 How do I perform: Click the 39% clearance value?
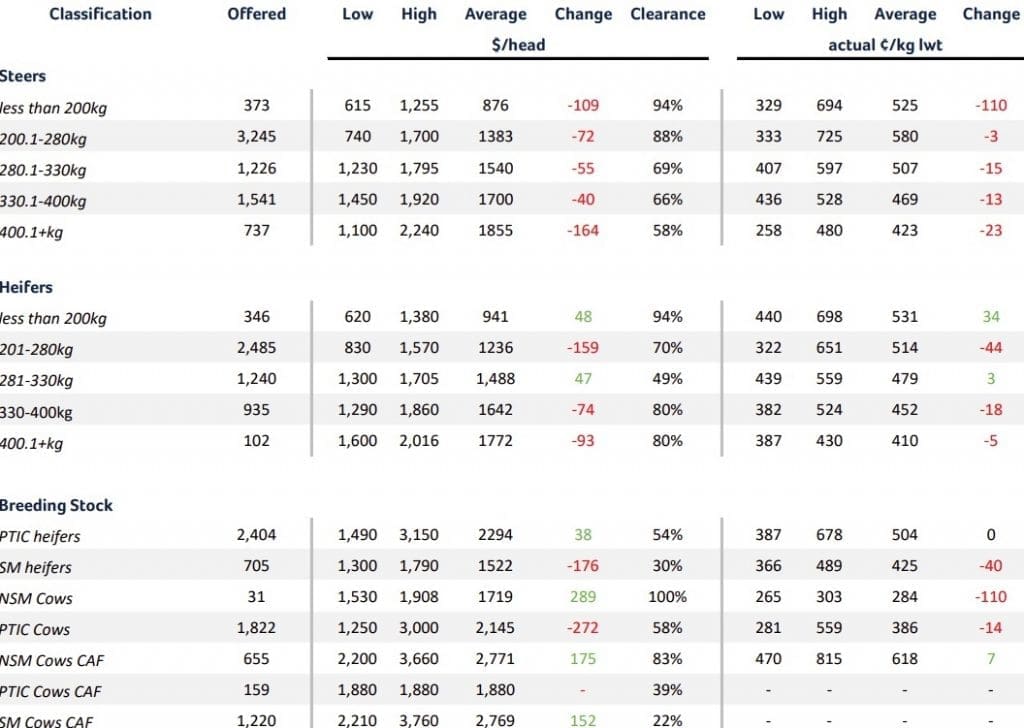(x=667, y=690)
